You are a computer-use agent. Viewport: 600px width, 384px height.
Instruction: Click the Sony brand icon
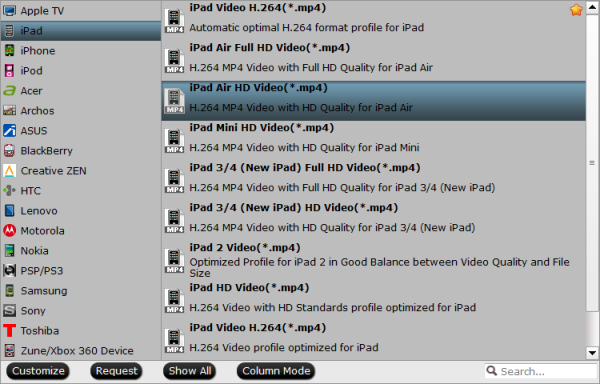(x=10, y=311)
